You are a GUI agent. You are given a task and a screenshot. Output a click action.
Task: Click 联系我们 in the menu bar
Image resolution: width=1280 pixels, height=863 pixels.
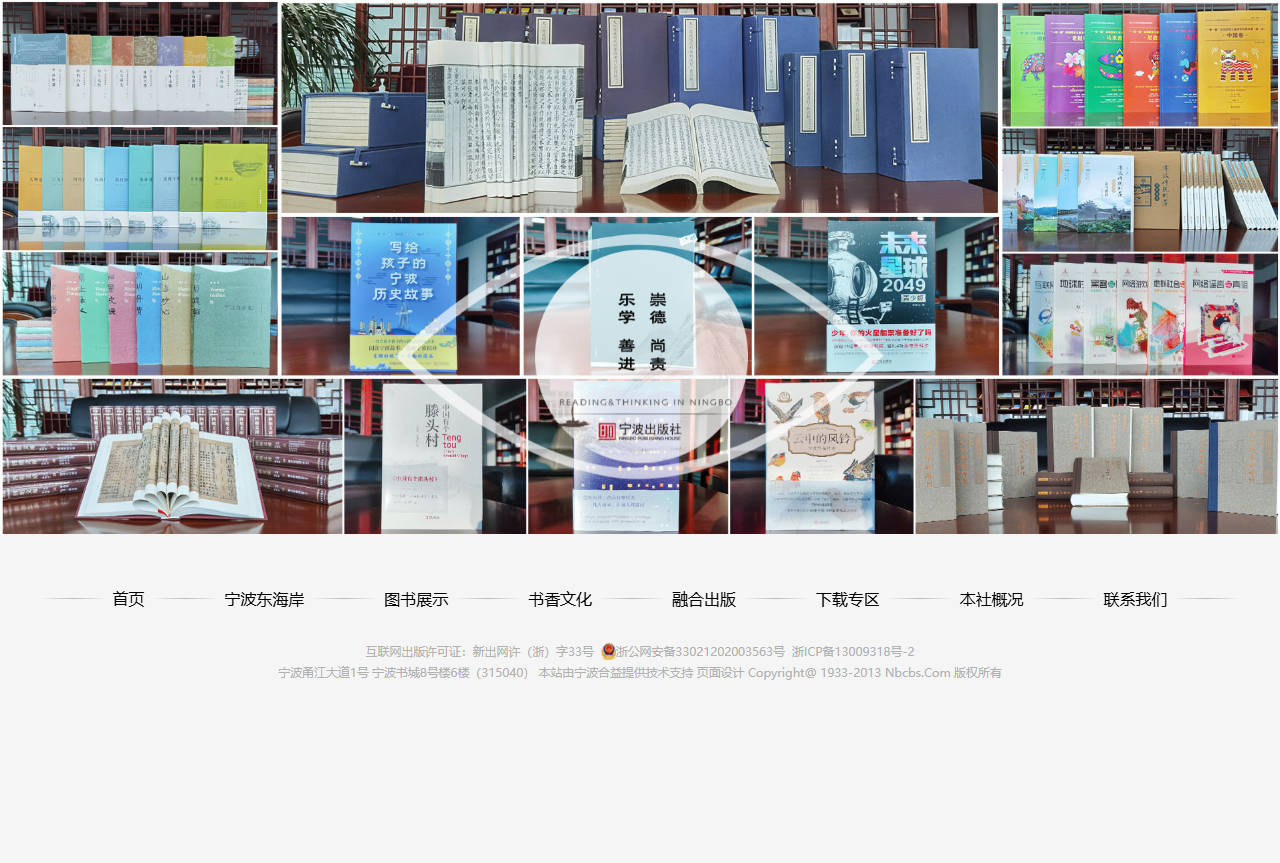pyautogui.click(x=1134, y=599)
